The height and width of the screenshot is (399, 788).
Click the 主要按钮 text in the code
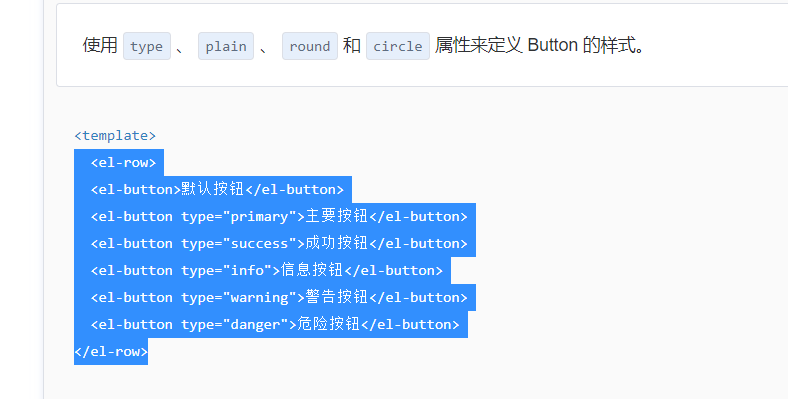click(x=337, y=216)
